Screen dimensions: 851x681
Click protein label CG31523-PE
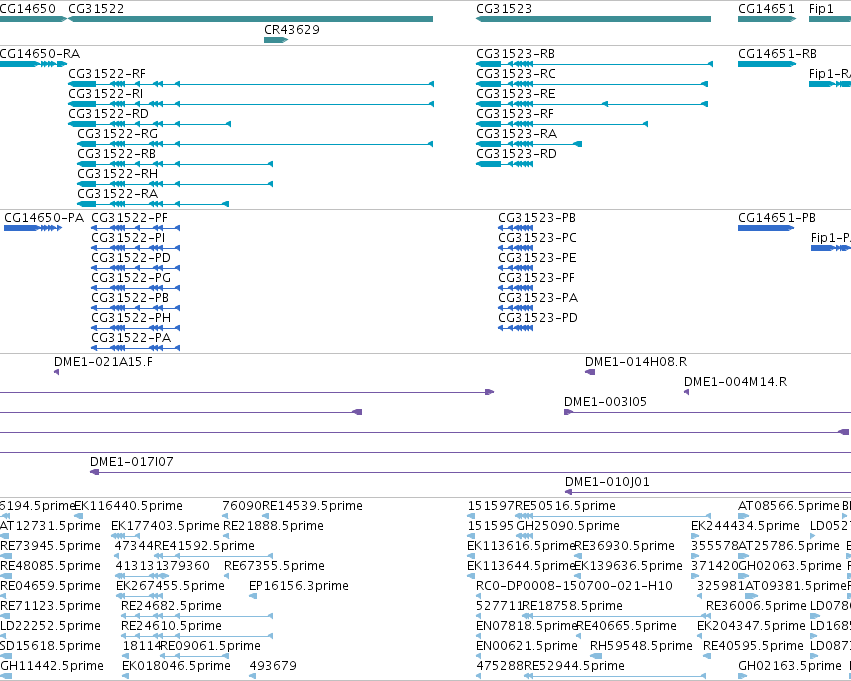pyautogui.click(x=537, y=258)
